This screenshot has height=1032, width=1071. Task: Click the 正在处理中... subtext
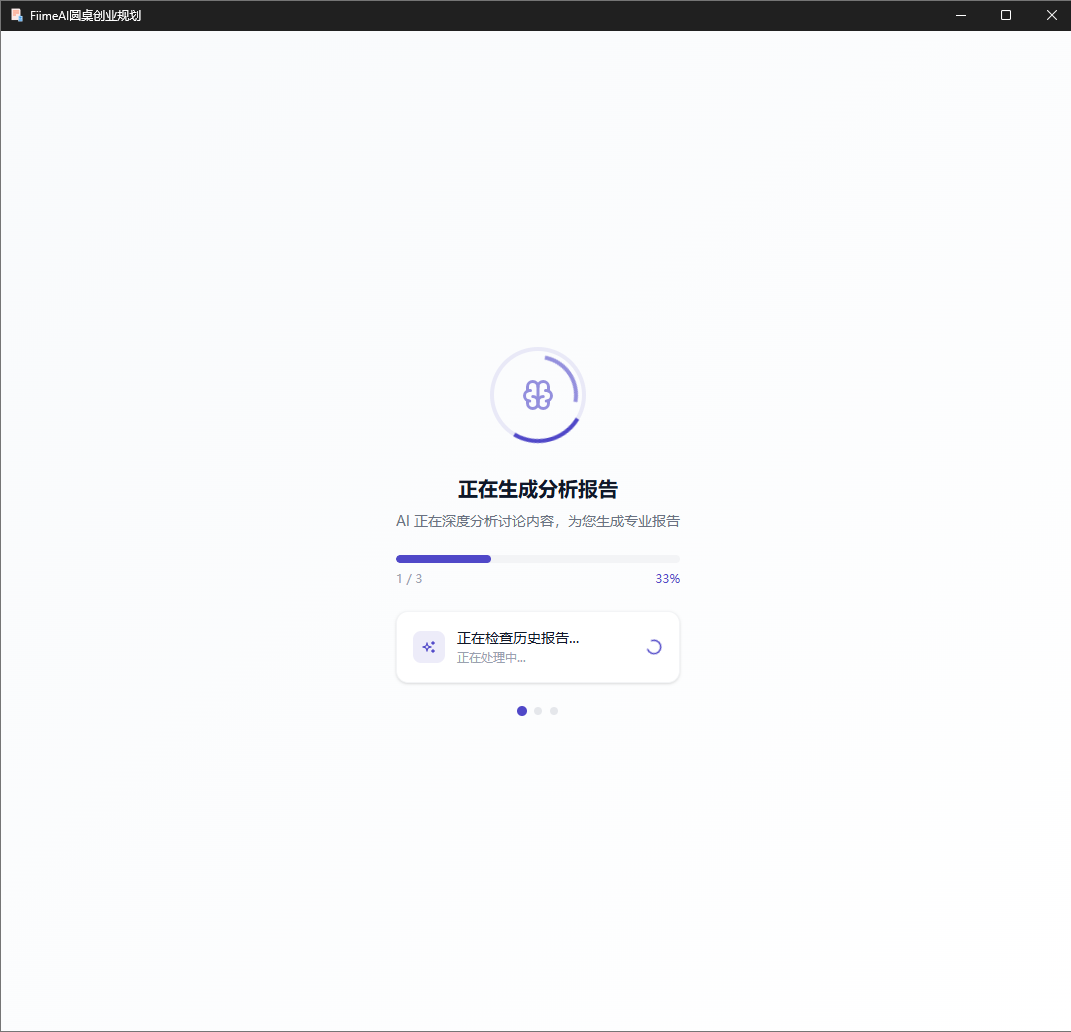point(491,658)
